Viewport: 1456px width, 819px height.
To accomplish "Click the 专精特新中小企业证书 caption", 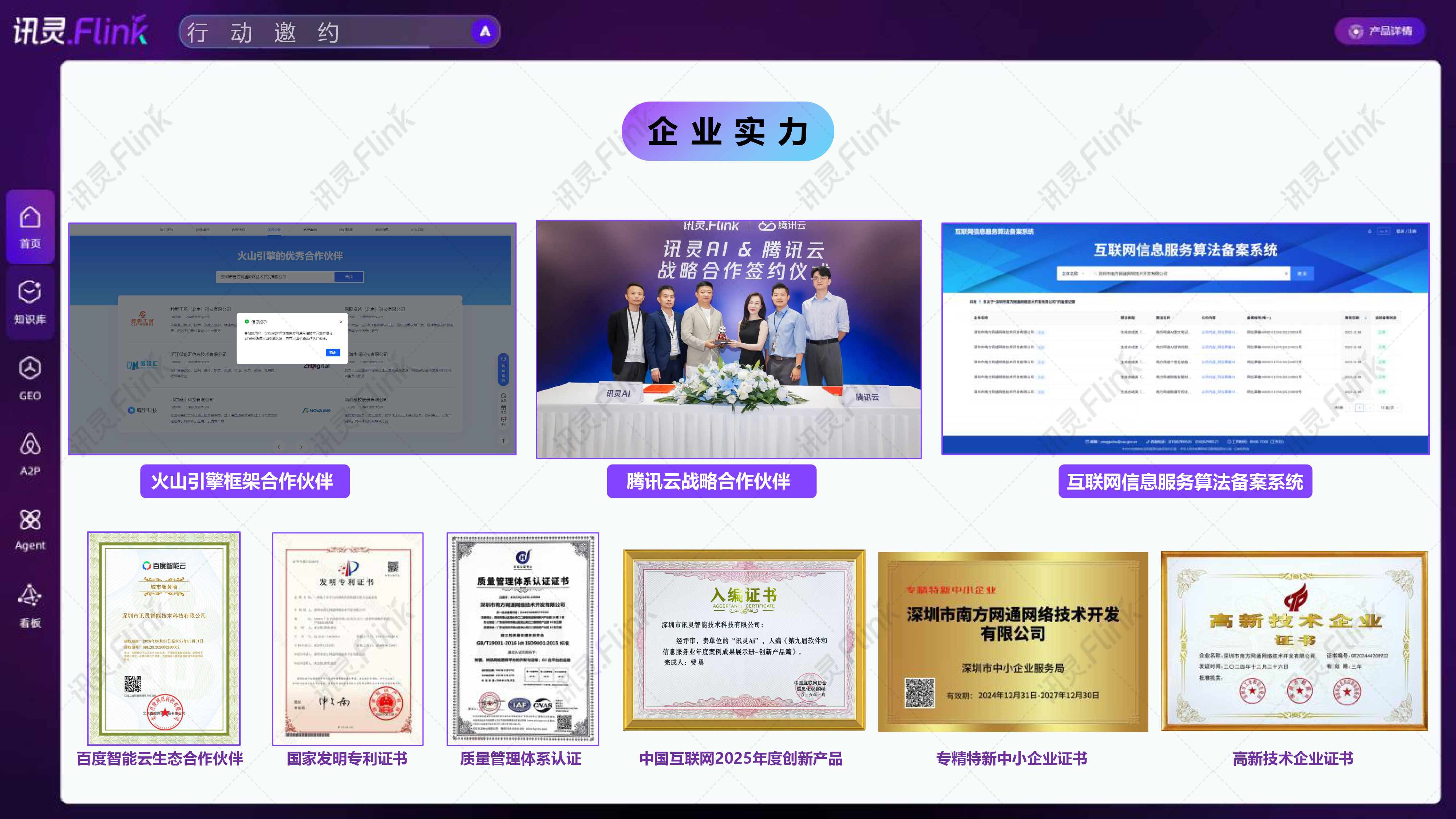I will pos(1012,759).
